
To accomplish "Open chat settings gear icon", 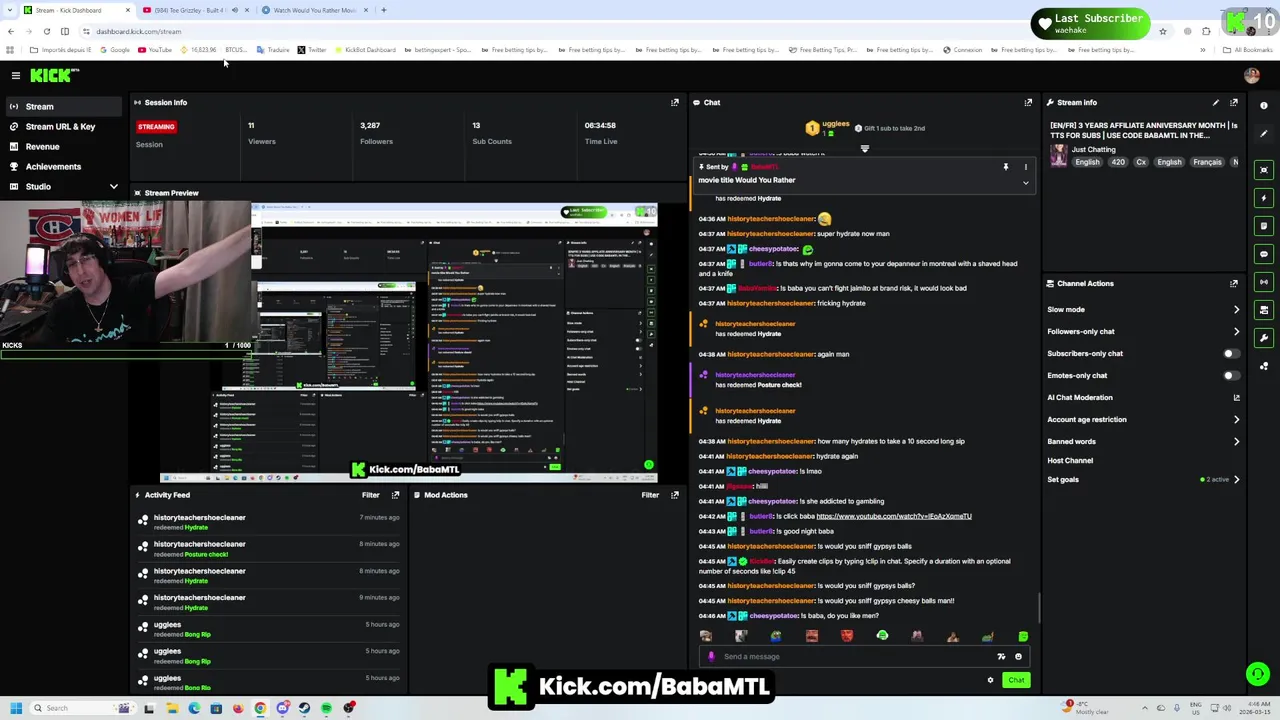I will click(x=991, y=680).
